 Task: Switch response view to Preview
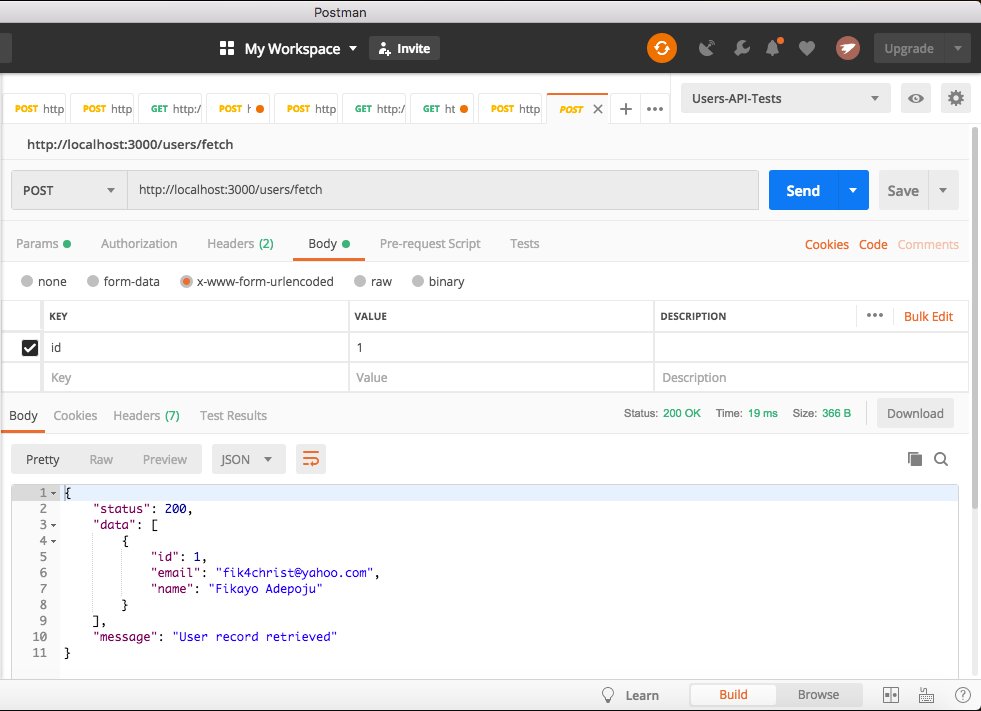[165, 459]
